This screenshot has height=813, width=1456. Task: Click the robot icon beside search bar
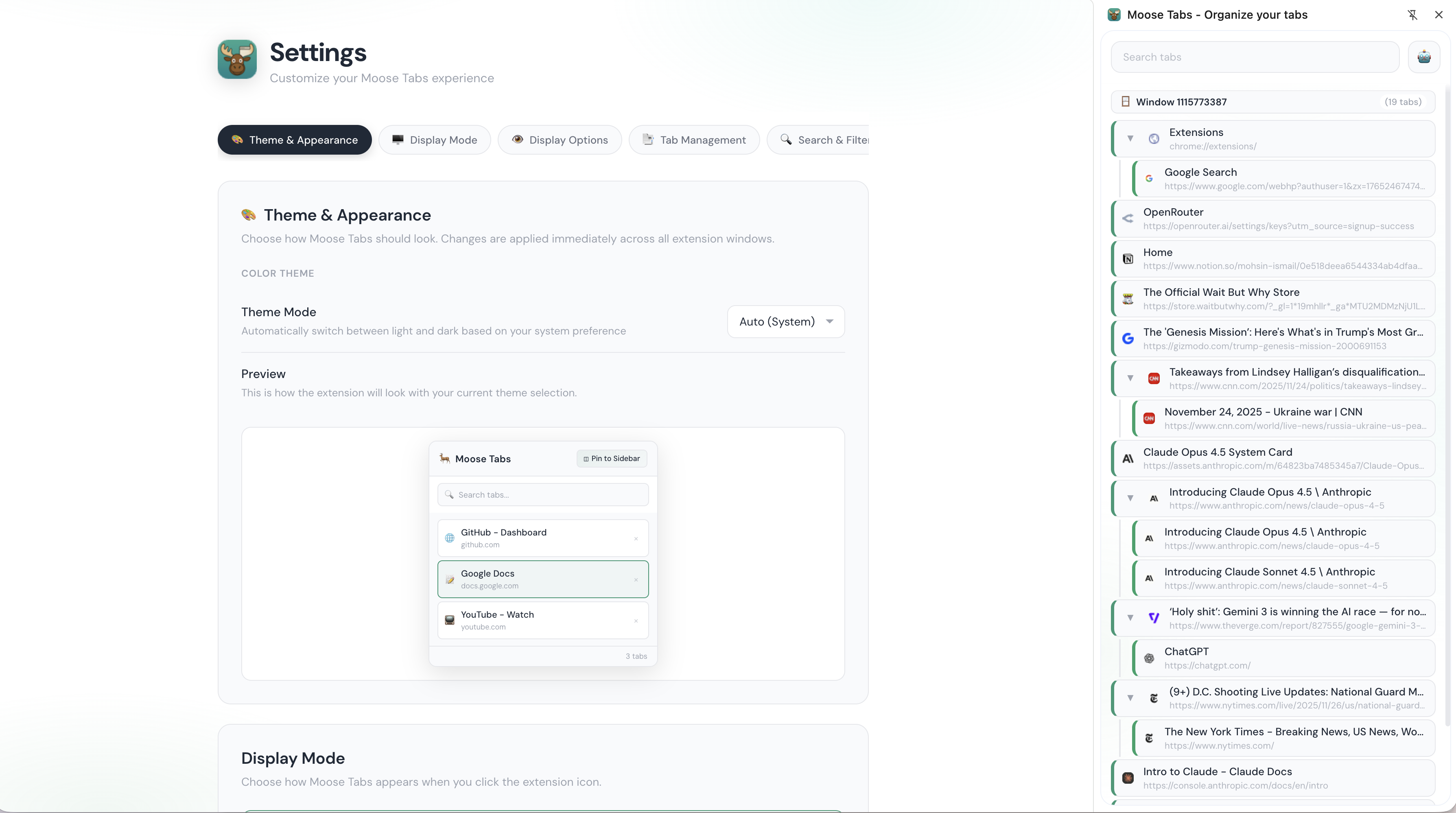point(1423,57)
